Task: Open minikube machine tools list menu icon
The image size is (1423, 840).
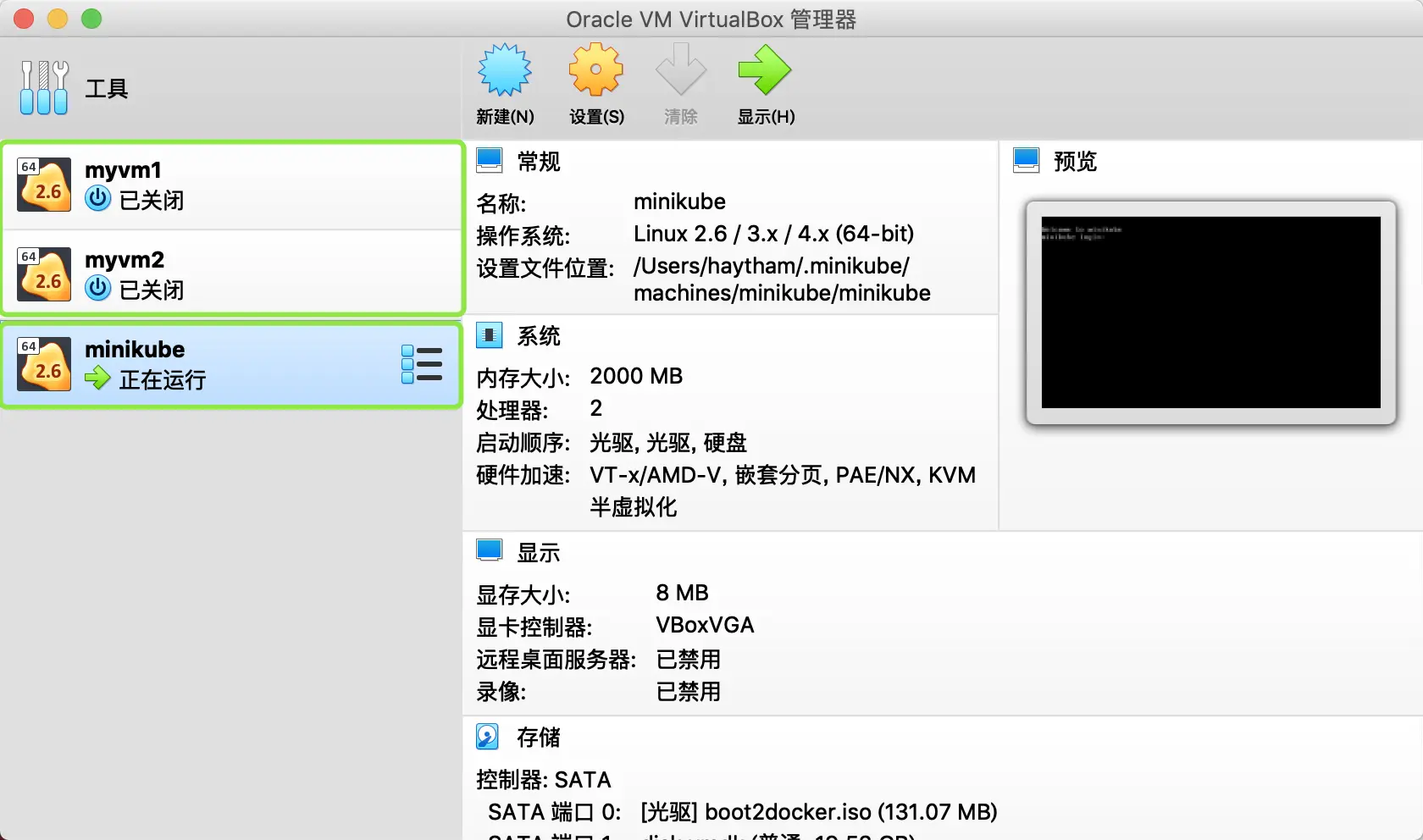Action: point(422,364)
